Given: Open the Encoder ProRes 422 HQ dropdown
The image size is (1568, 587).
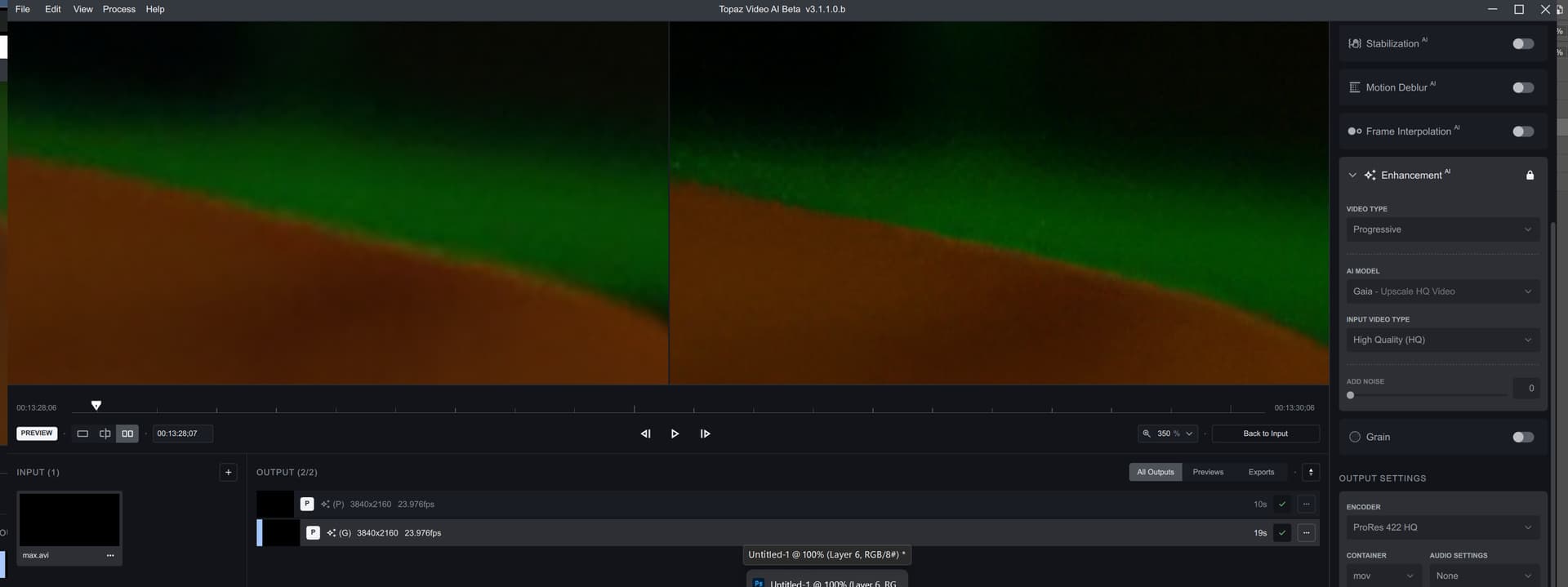Looking at the screenshot, I should [1441, 527].
